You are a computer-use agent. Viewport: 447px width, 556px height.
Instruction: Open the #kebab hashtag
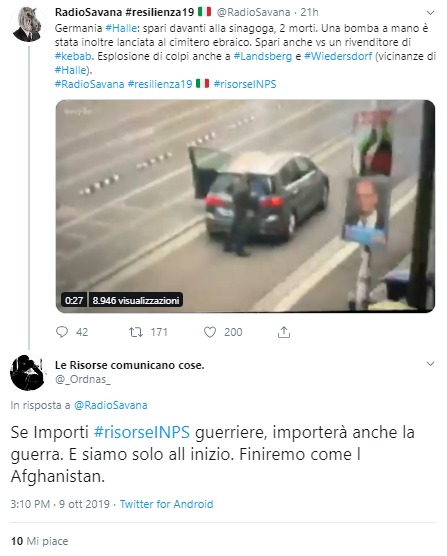73,56
